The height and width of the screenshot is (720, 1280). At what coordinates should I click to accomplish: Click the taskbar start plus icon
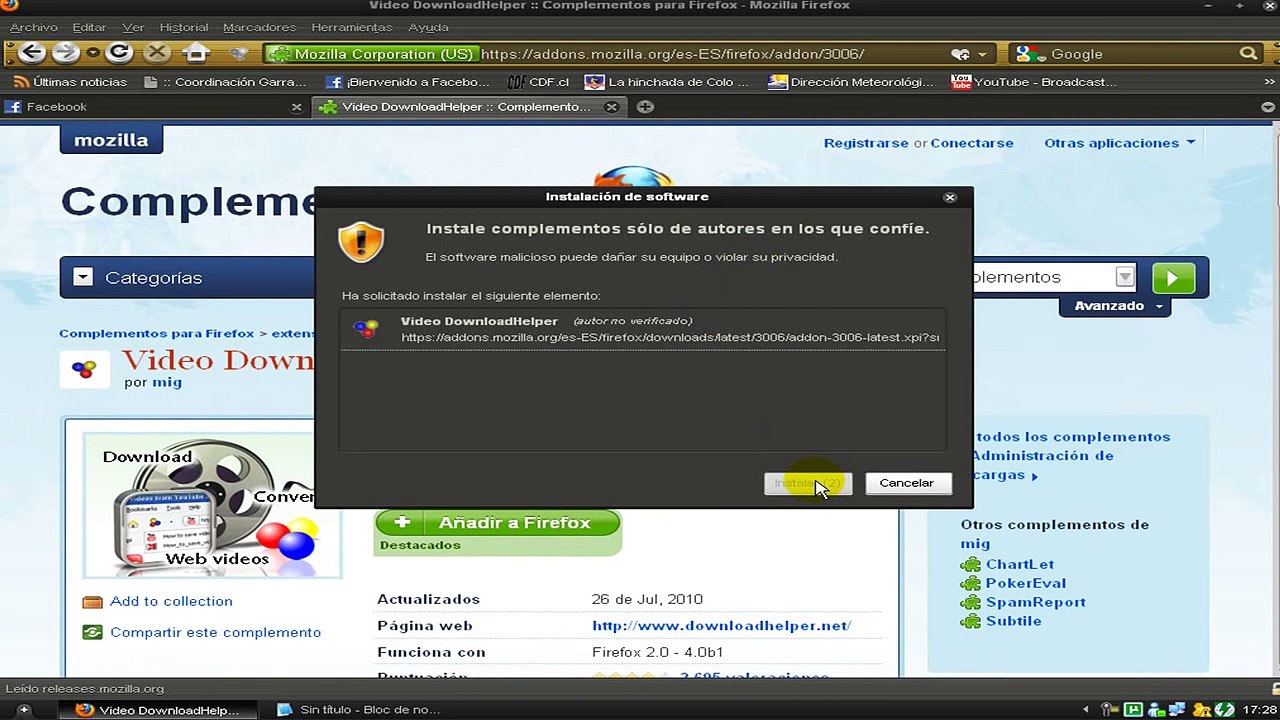click(24, 710)
